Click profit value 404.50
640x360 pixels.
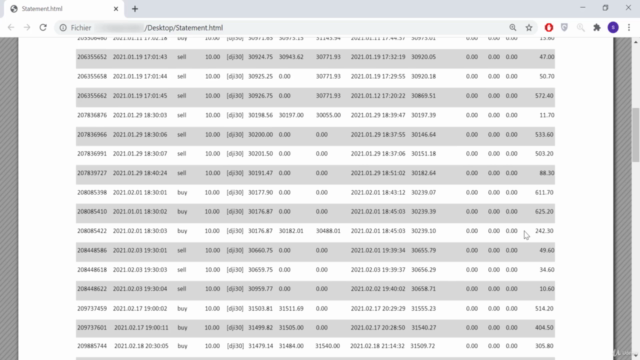click(x=544, y=327)
